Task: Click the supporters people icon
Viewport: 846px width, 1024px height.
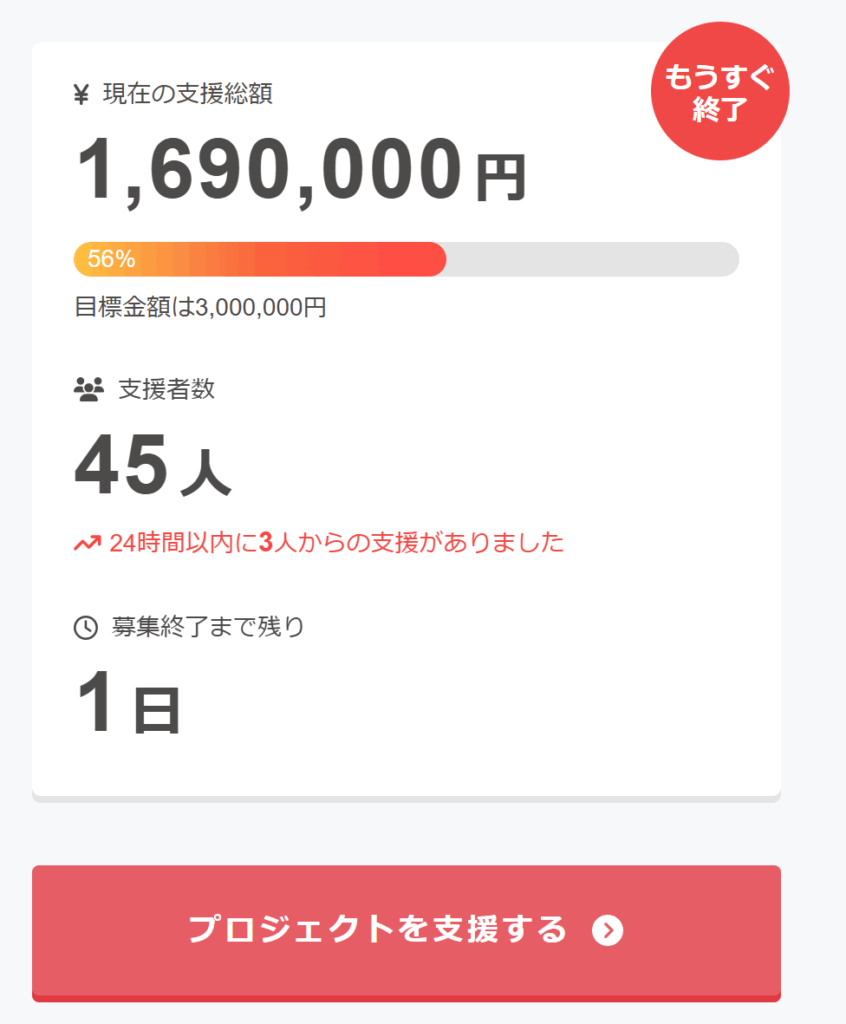Action: pyautogui.click(x=89, y=389)
